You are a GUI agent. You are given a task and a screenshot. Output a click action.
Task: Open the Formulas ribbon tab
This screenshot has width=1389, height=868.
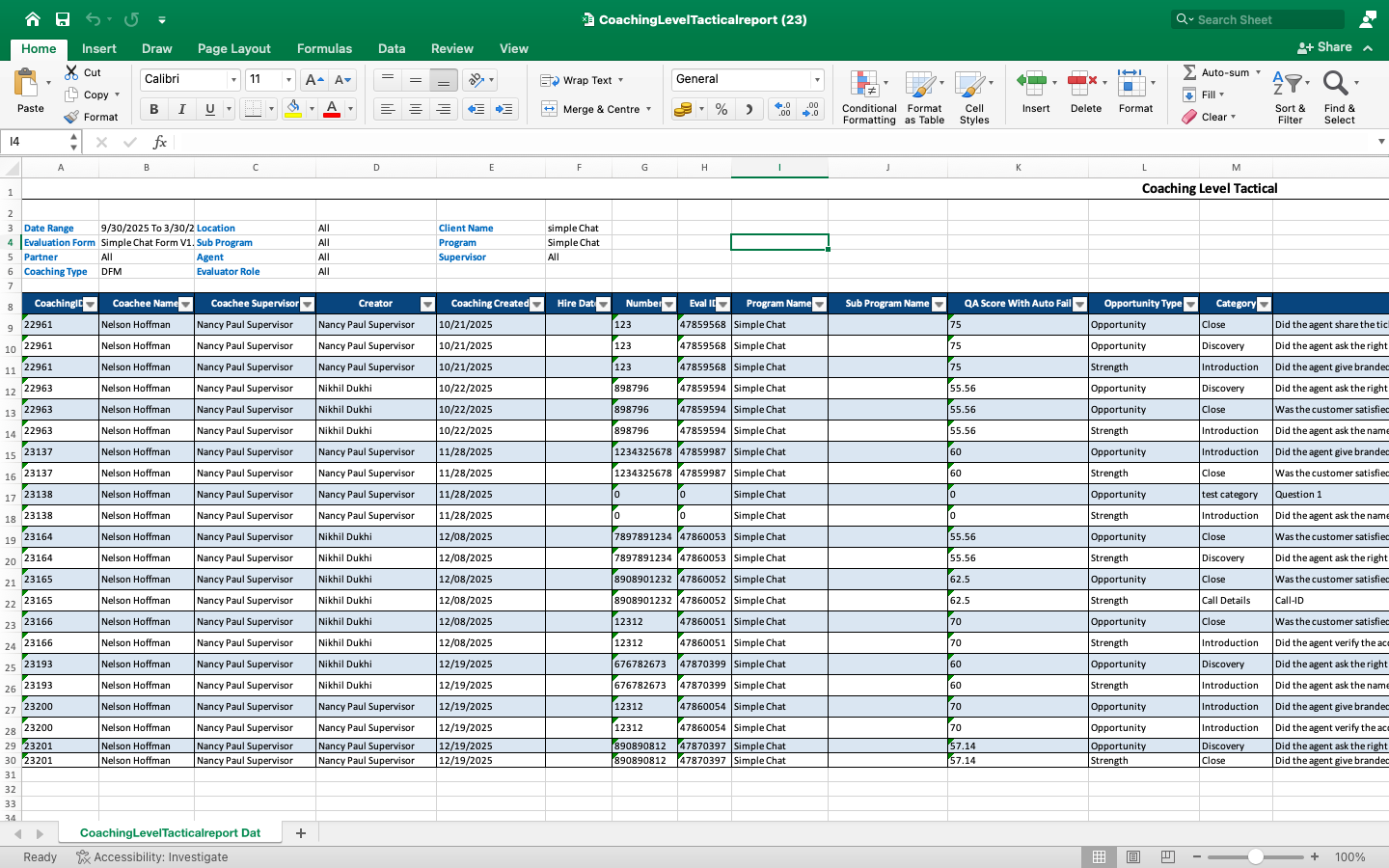[324, 48]
